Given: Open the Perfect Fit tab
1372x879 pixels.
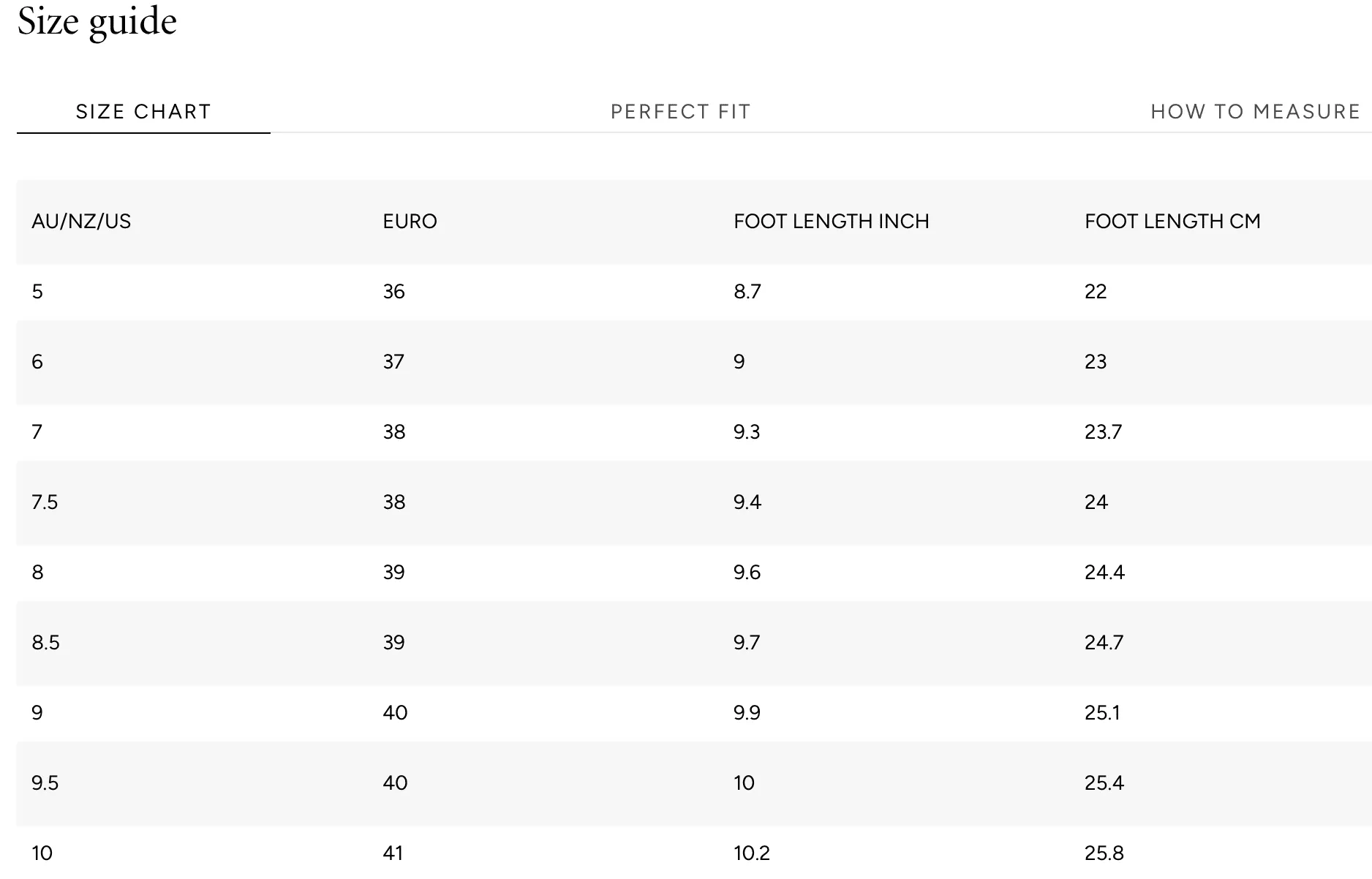Looking at the screenshot, I should click(681, 112).
